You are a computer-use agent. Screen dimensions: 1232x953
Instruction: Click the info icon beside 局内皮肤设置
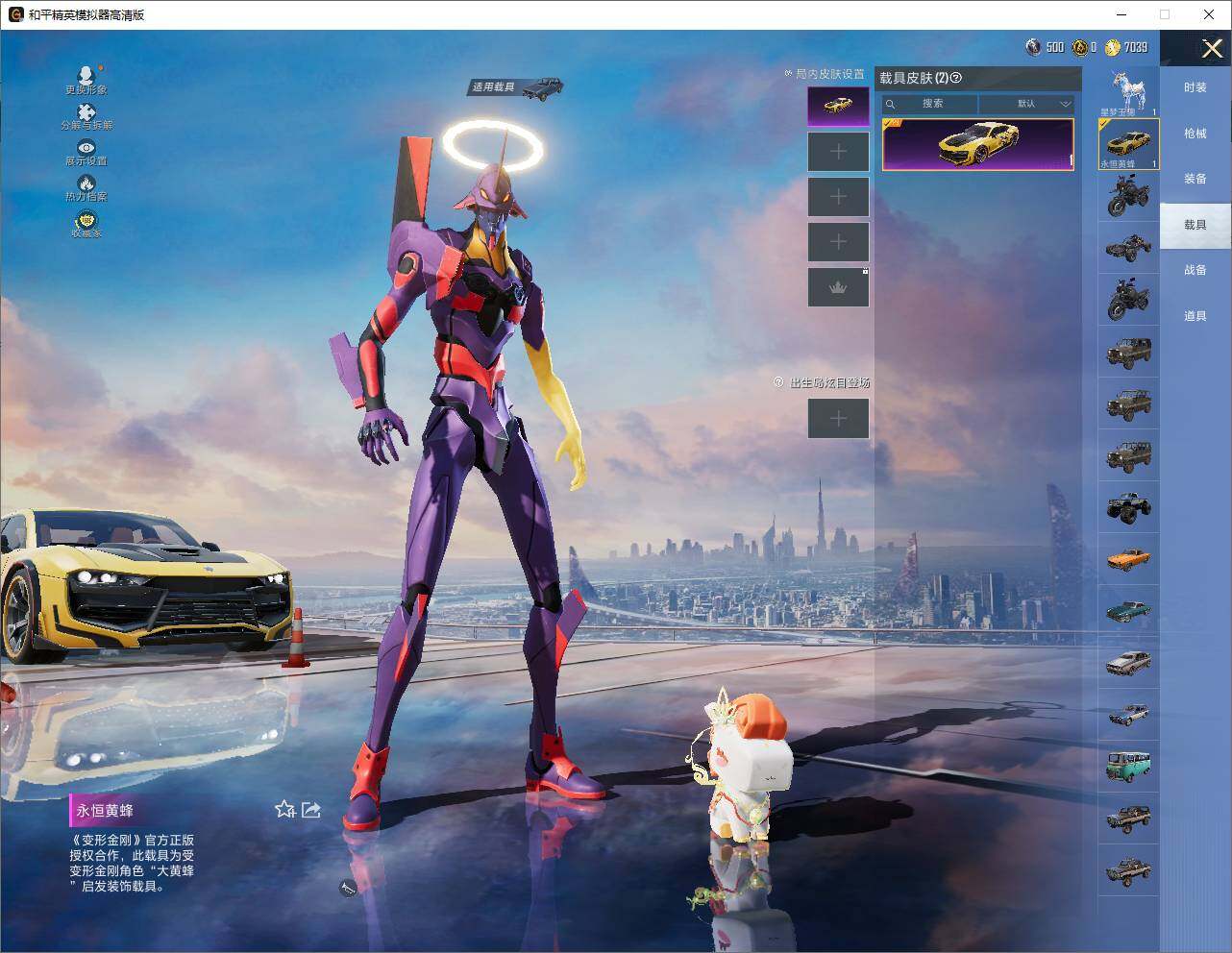pos(788,74)
